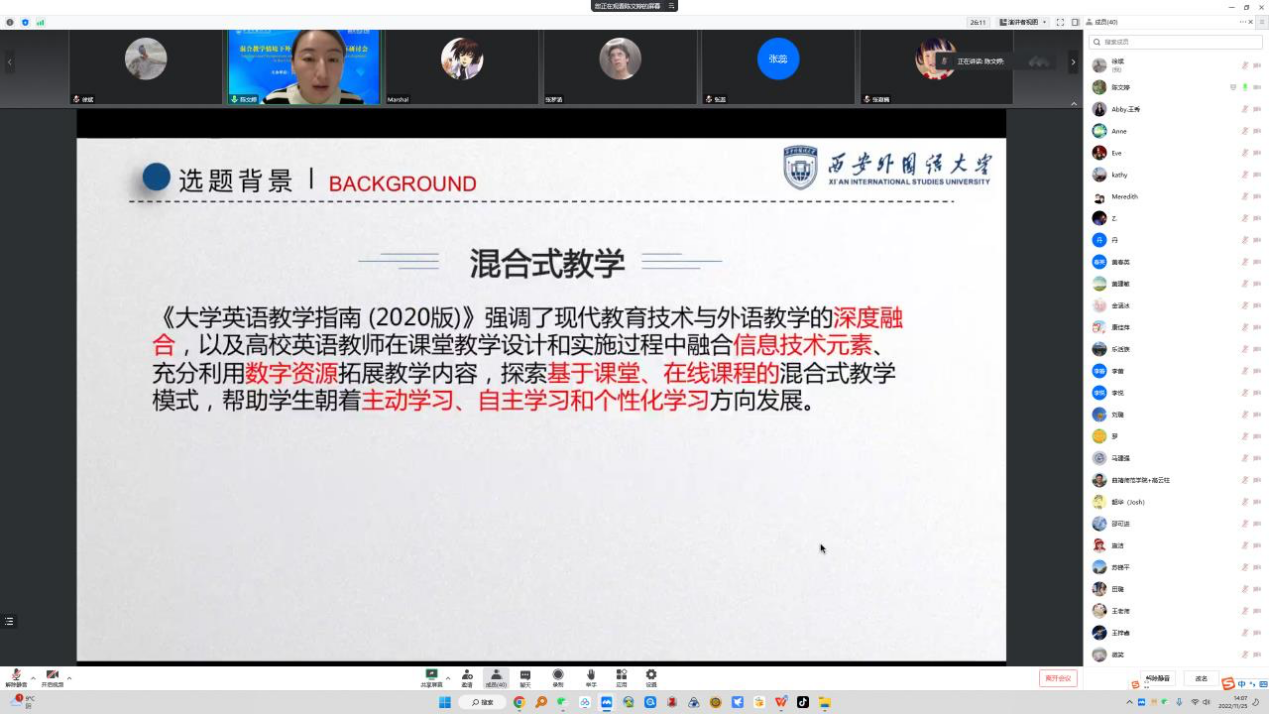Click the meeting info icon at top left
This screenshot has width=1269, height=714.
click(x=10, y=22)
